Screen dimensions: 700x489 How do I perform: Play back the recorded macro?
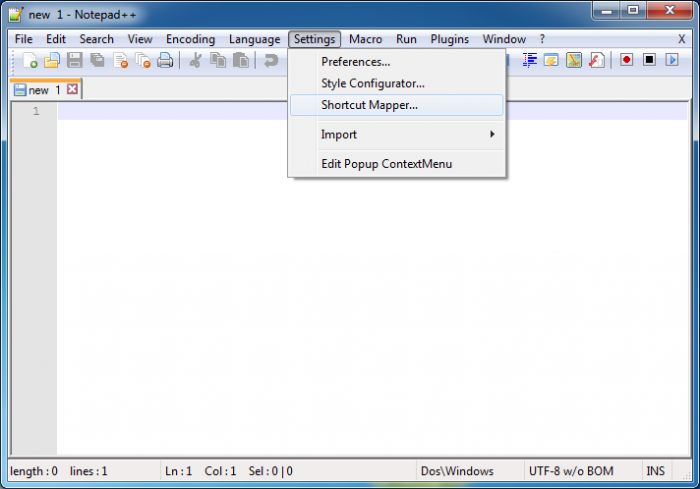pos(672,60)
